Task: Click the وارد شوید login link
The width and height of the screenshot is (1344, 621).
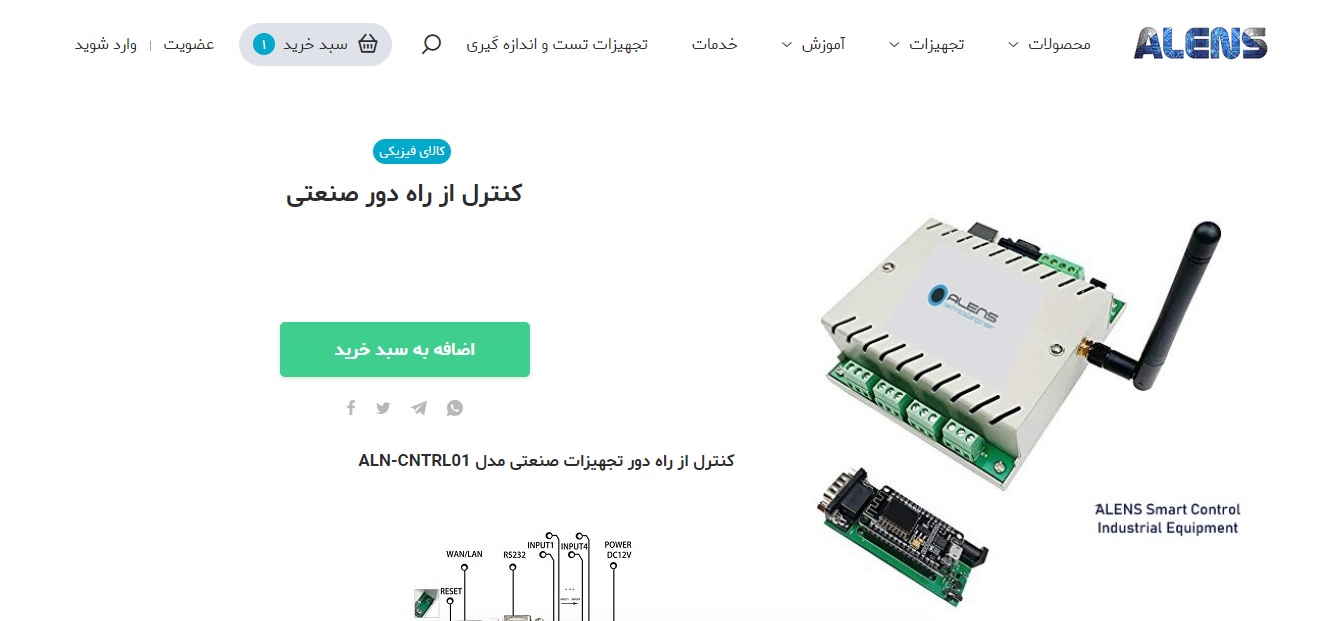Action: (106, 44)
